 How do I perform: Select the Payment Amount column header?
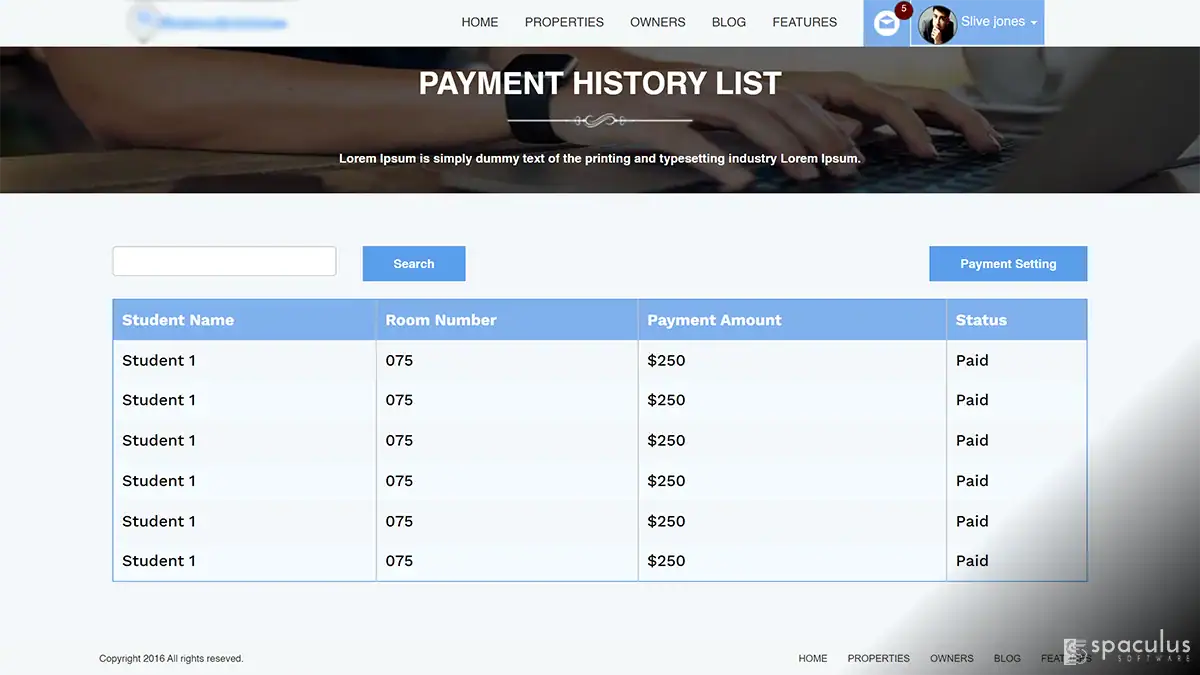pyautogui.click(x=714, y=320)
